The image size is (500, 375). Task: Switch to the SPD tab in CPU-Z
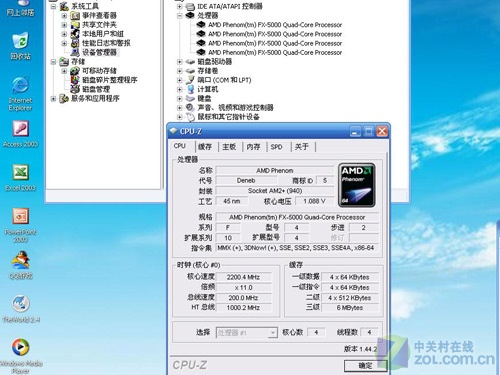click(277, 147)
